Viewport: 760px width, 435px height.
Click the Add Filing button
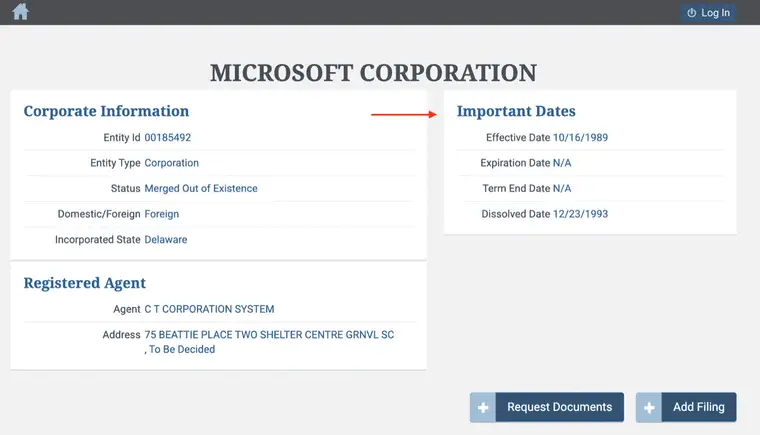(x=698, y=407)
